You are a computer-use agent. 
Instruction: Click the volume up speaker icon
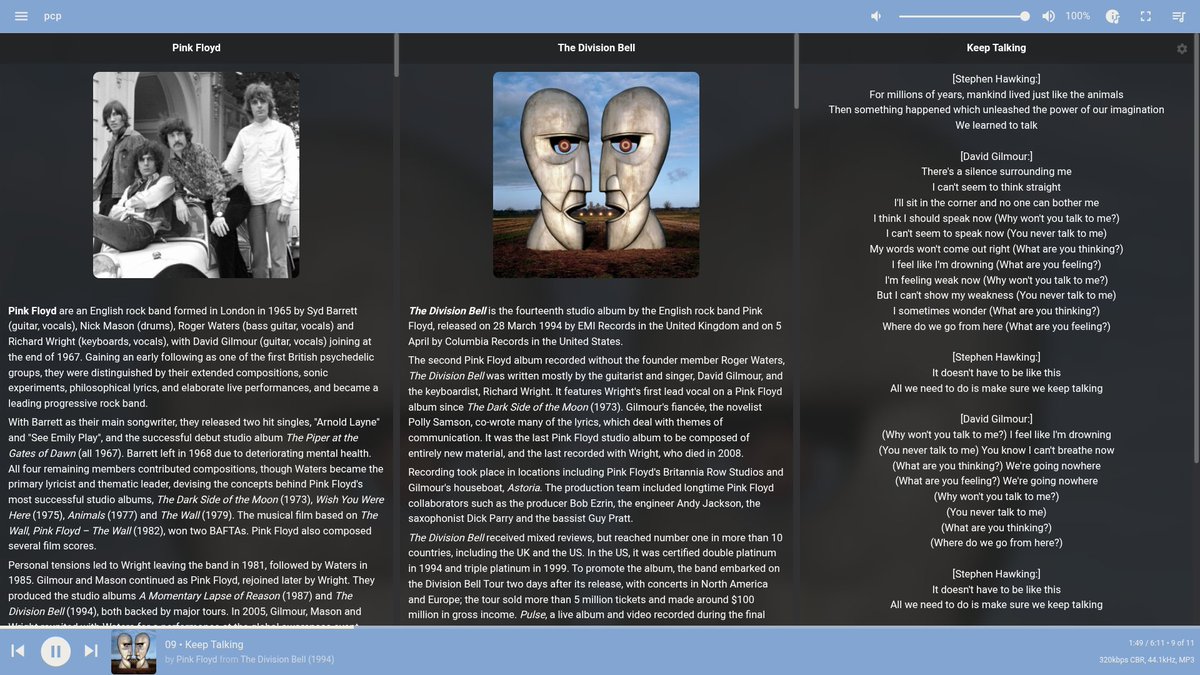click(1048, 16)
